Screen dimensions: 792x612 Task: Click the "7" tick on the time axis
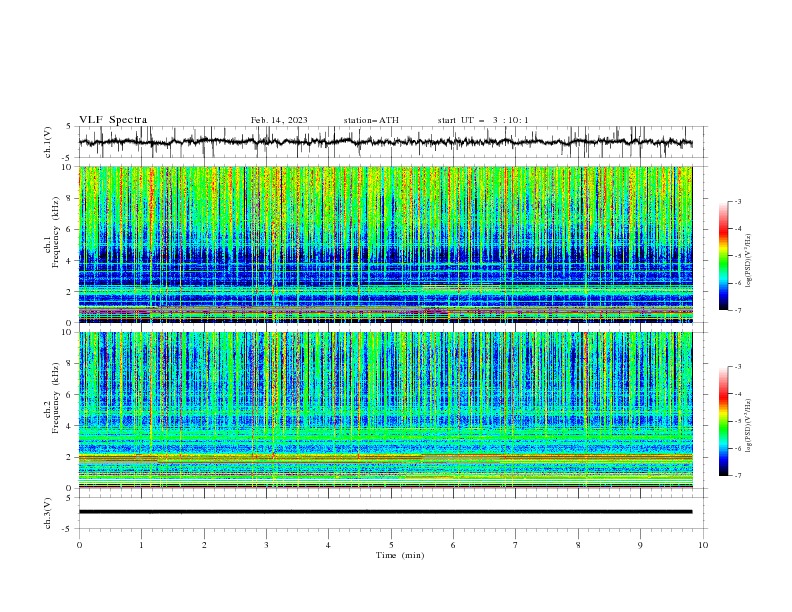[x=516, y=545]
